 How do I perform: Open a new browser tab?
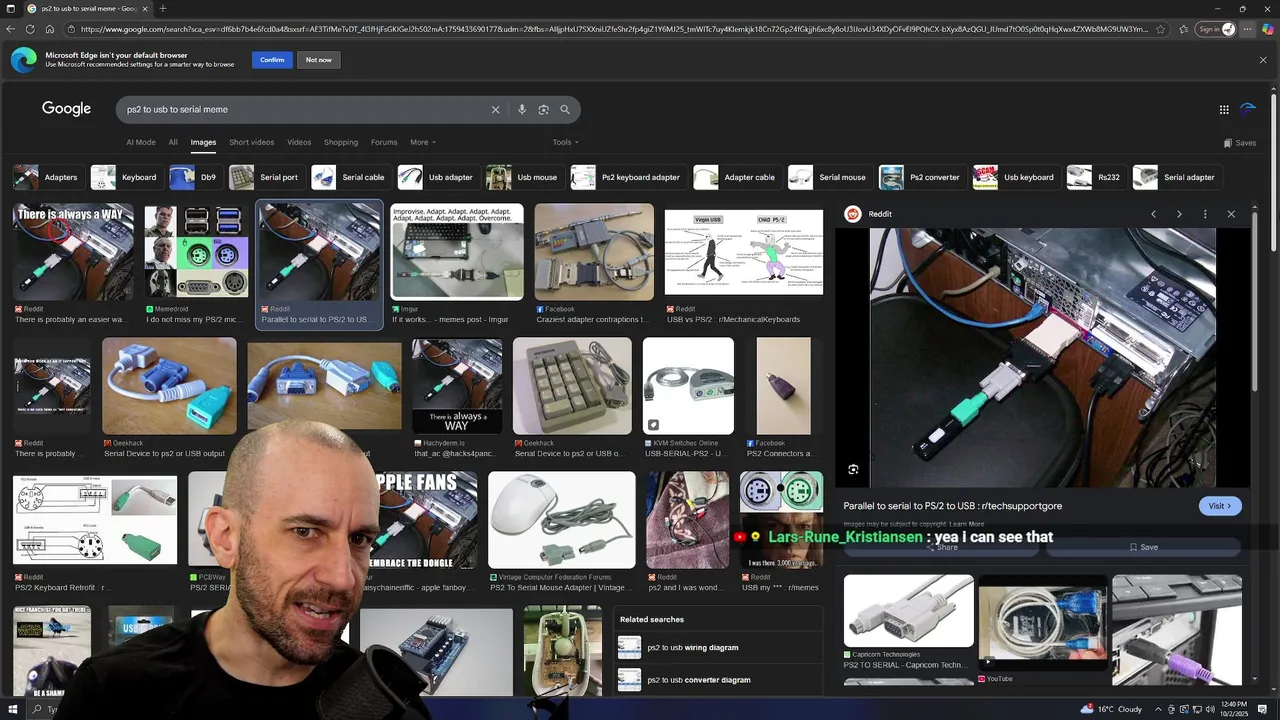pyautogui.click(x=163, y=8)
